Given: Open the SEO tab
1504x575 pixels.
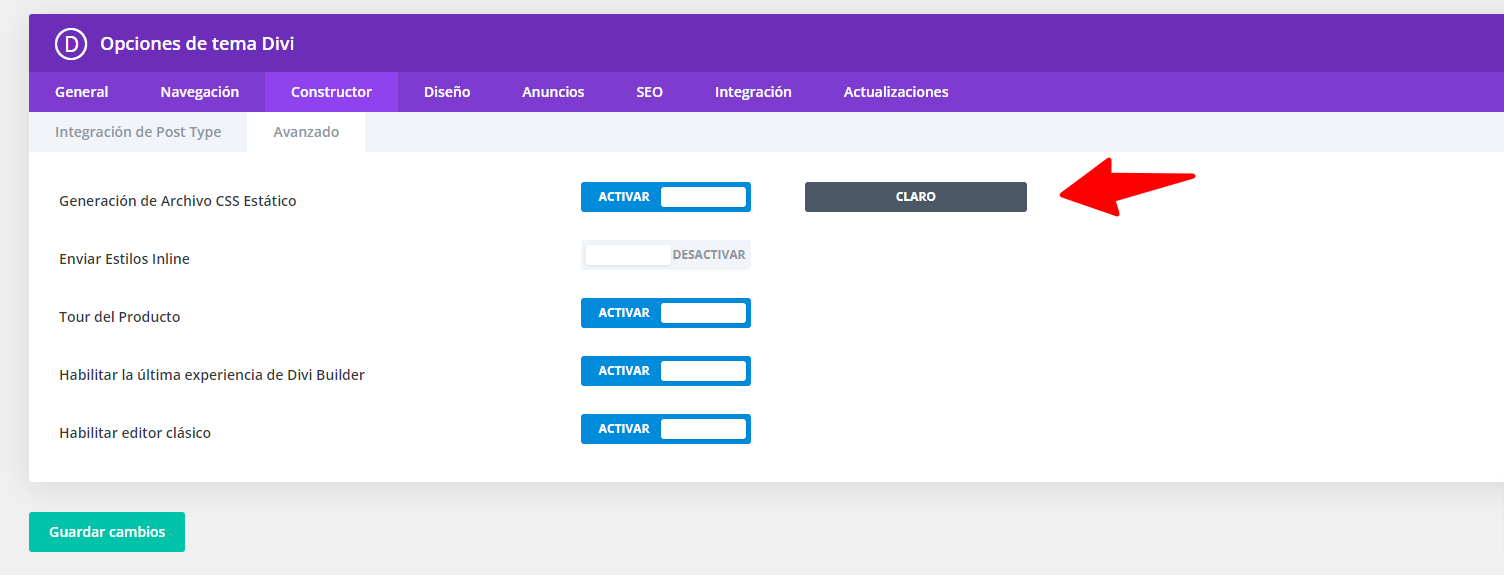Looking at the screenshot, I should point(649,92).
